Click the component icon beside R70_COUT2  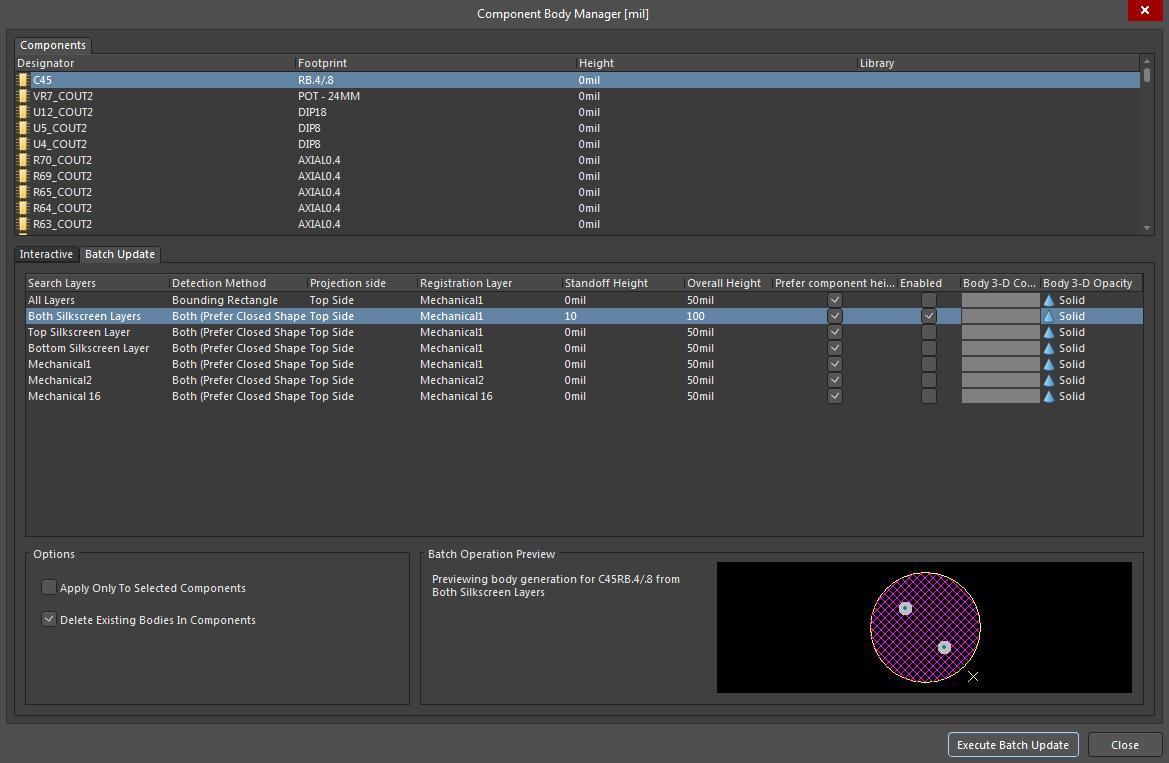tap(23, 160)
